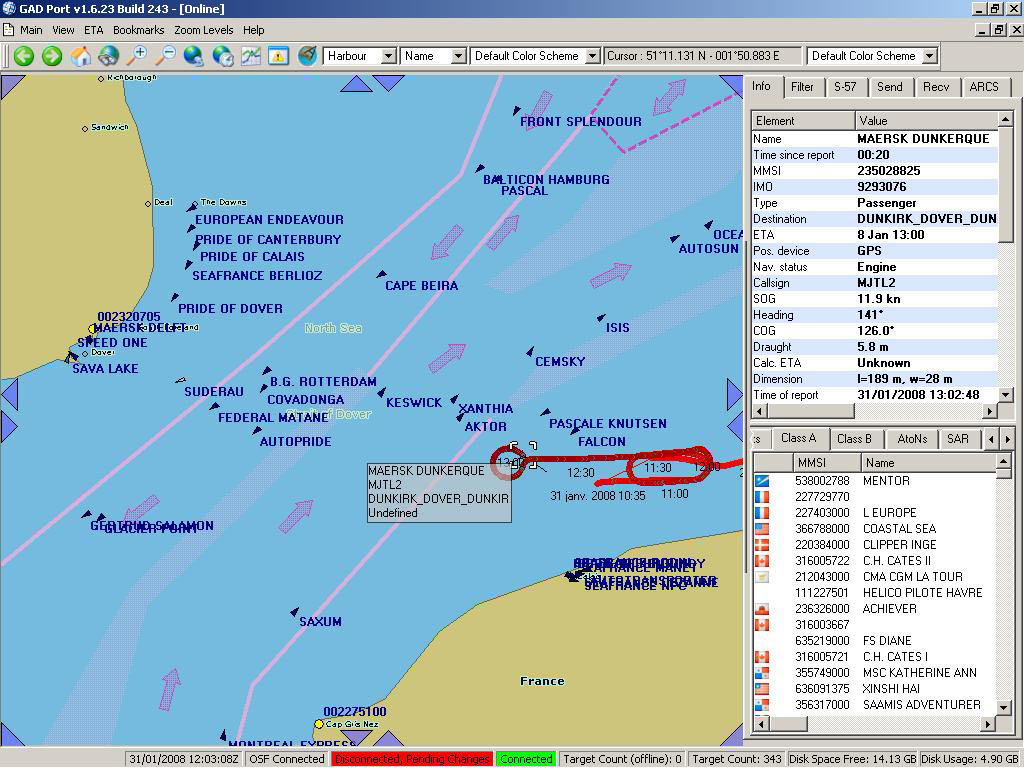Screen dimensions: 1024x768
Task: Switch to the SAR tab
Action: pos(958,439)
